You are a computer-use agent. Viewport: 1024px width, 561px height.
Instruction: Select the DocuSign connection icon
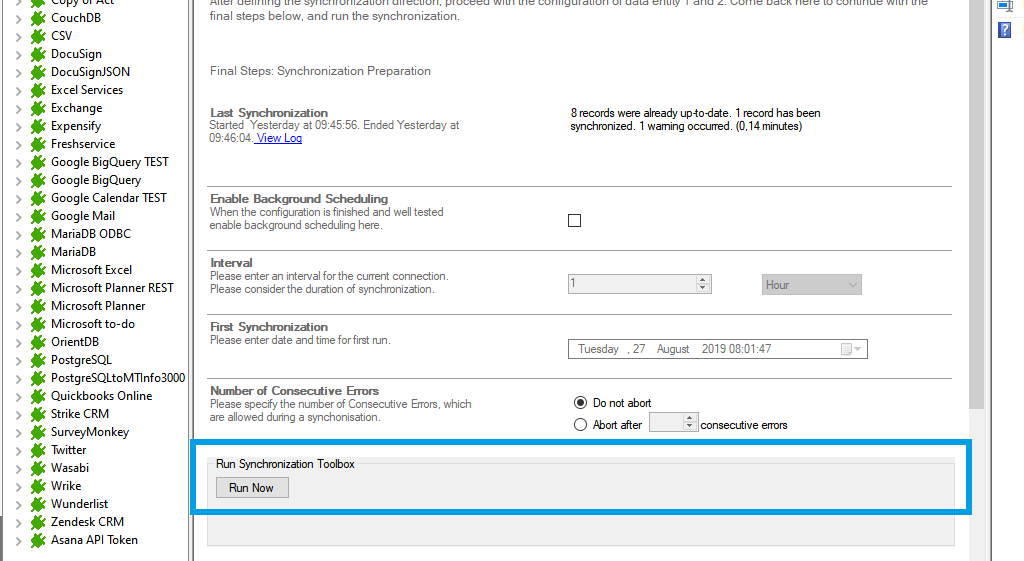pos(38,54)
